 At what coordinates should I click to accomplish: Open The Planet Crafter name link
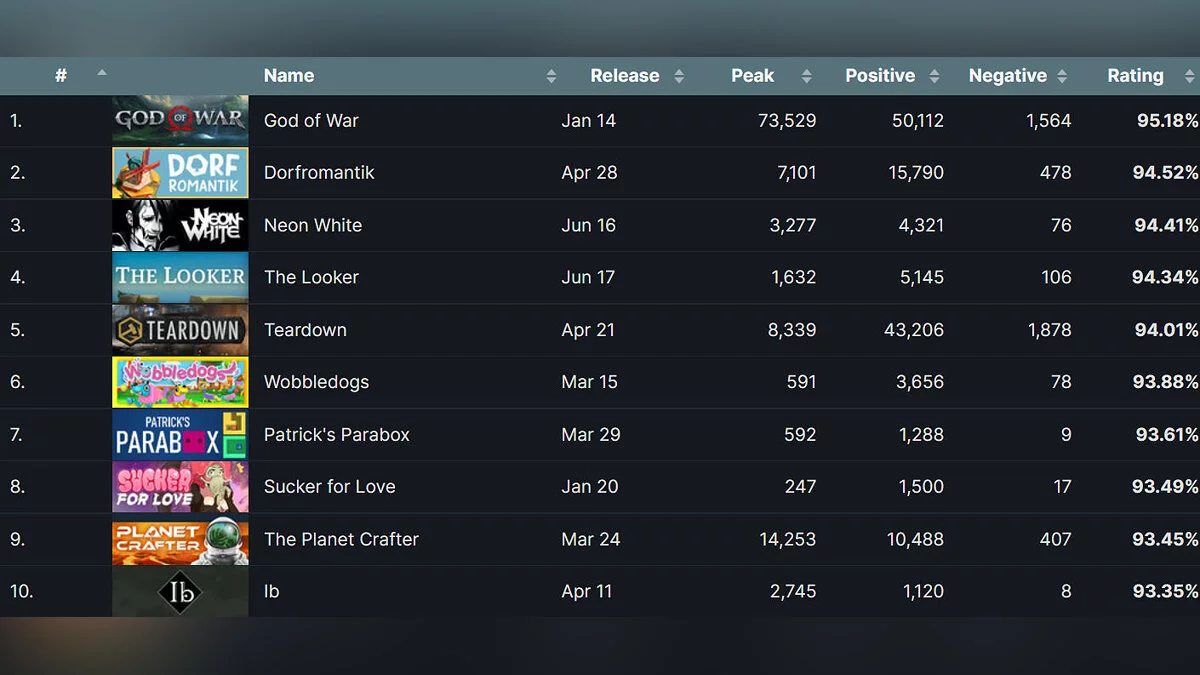341,539
